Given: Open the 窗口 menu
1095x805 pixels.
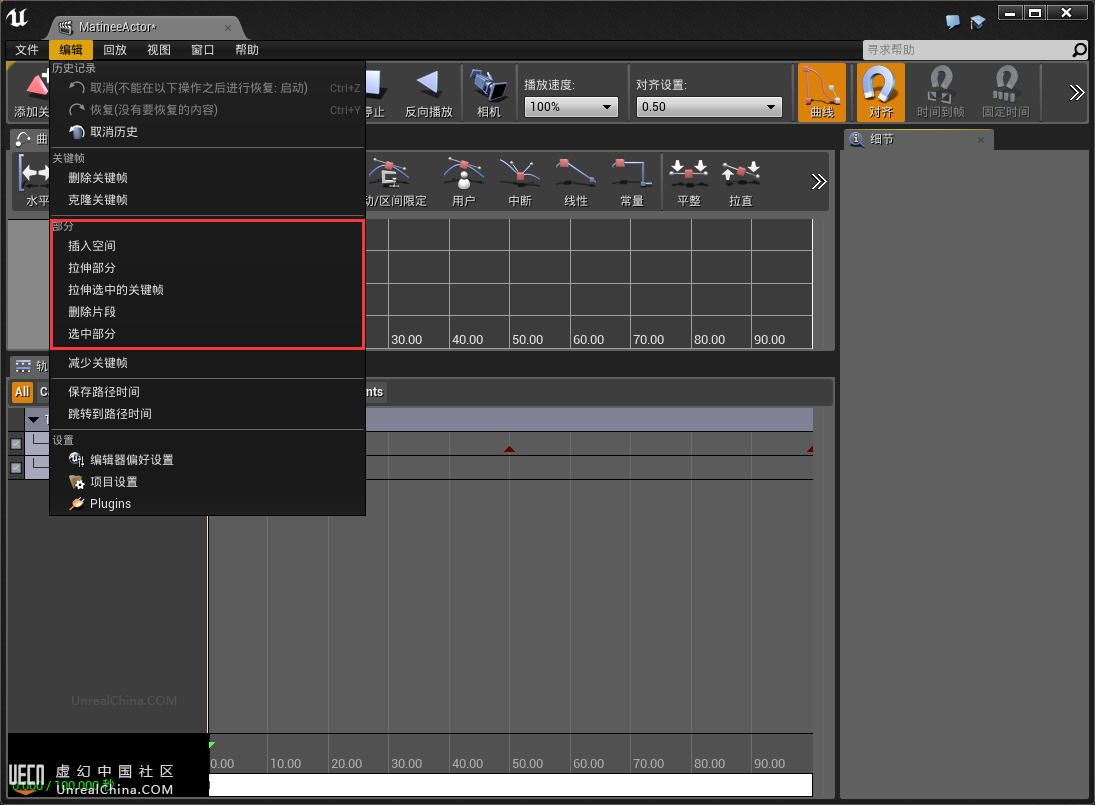Looking at the screenshot, I should click(203, 50).
